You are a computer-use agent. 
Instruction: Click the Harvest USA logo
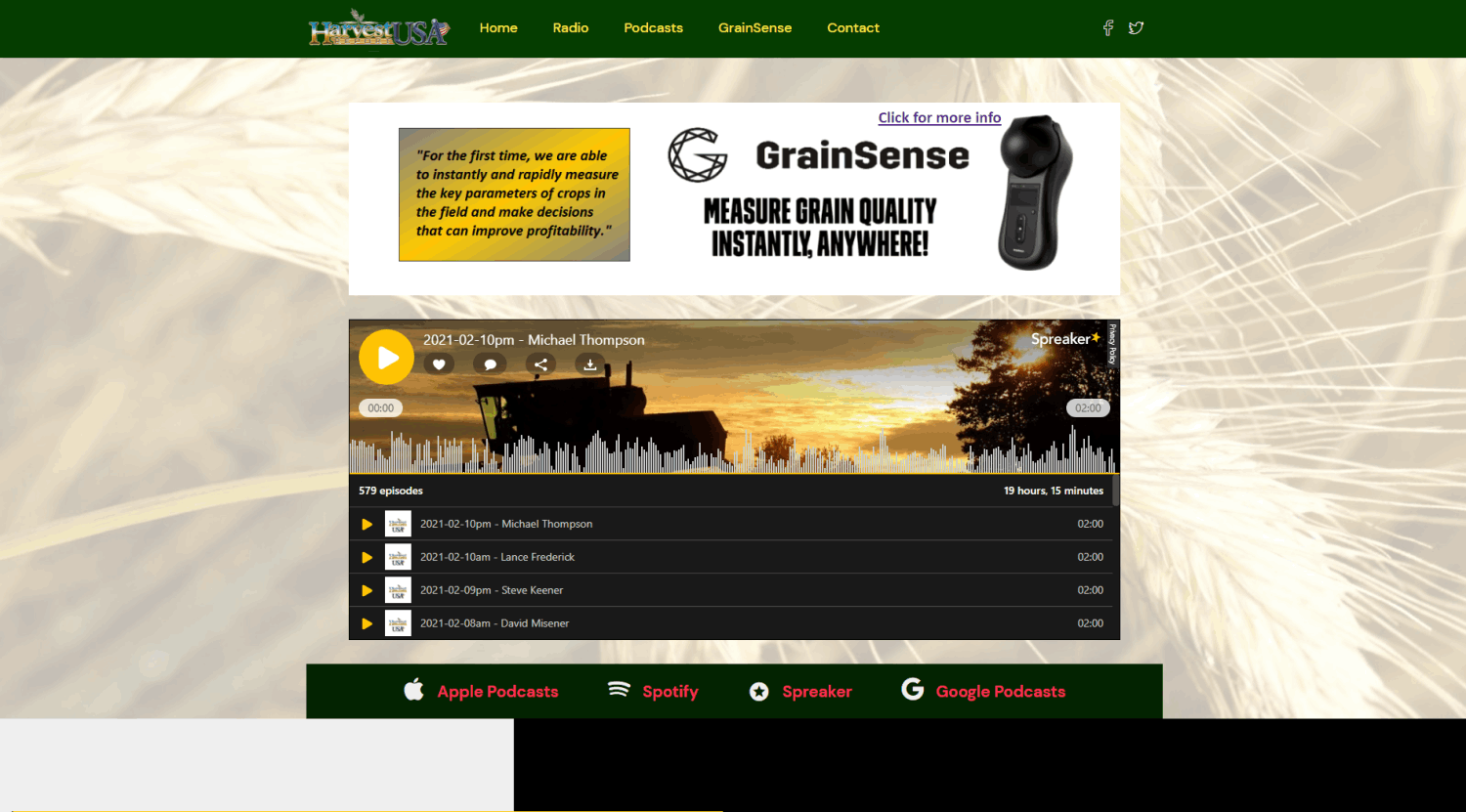pos(379,28)
